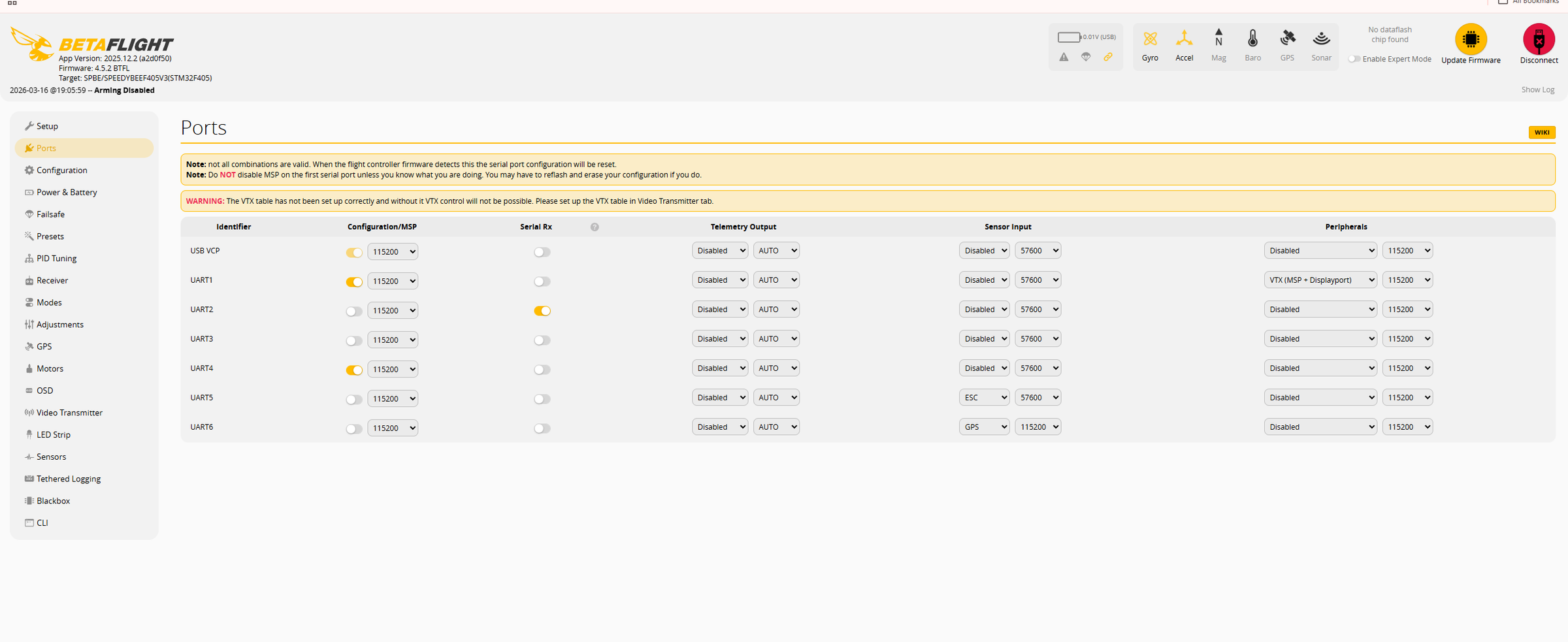
Task: Click Show Log link
Action: [1537, 90]
